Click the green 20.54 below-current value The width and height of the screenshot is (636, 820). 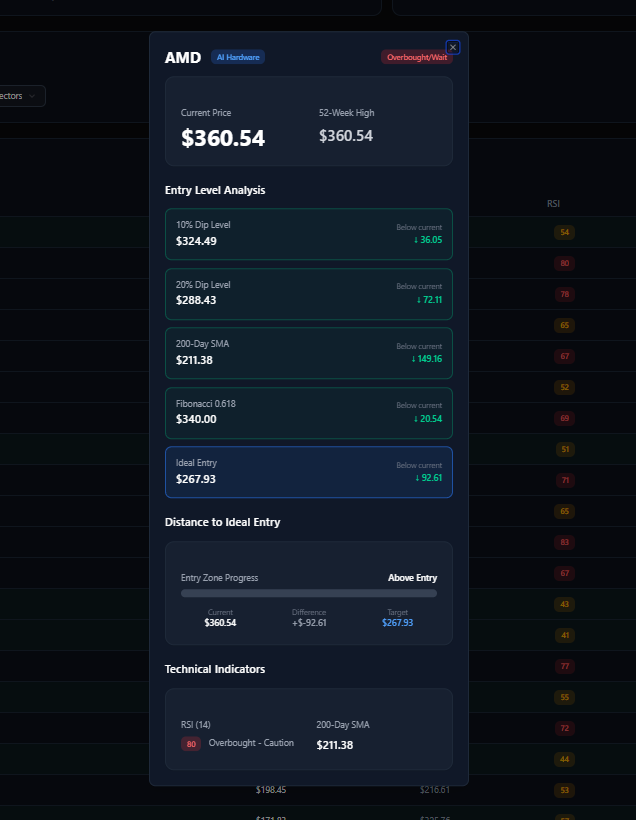coord(428,419)
